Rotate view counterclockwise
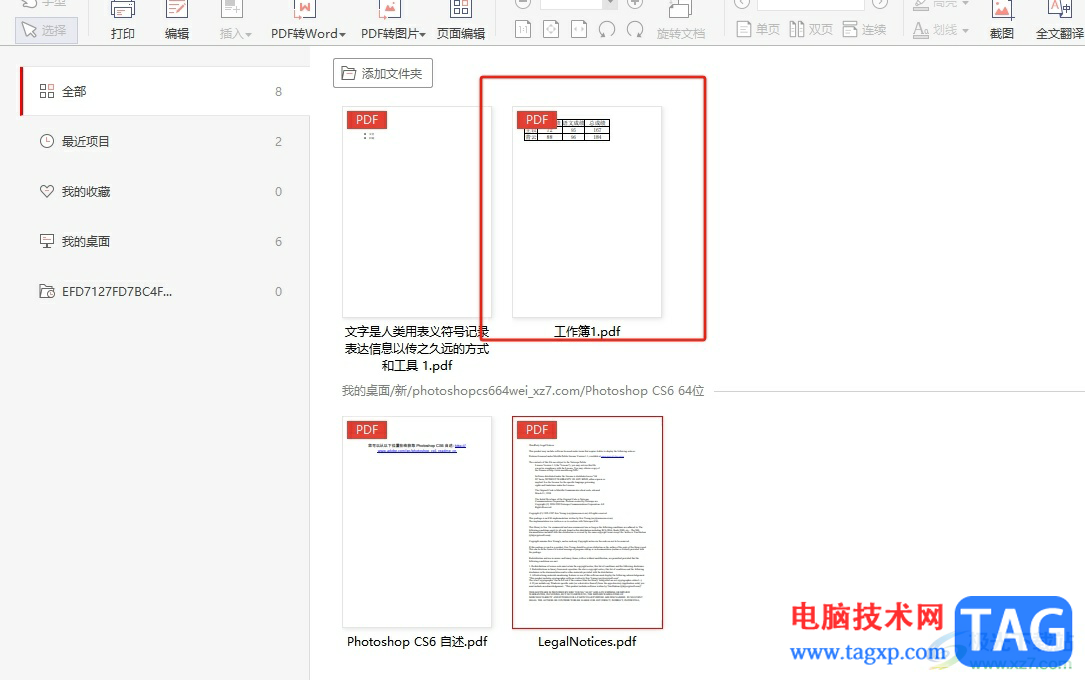The image size is (1085, 680). (607, 30)
